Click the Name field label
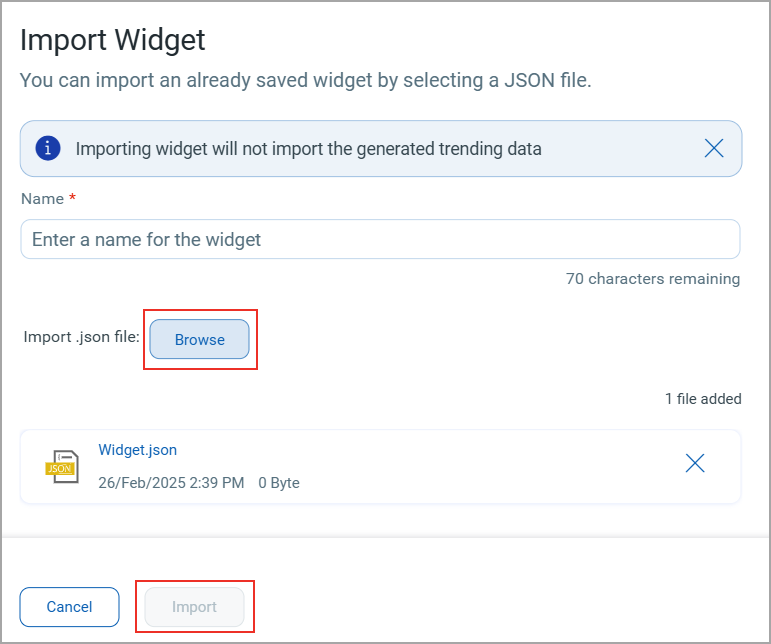Viewport: 771px width, 644px height. [42, 199]
